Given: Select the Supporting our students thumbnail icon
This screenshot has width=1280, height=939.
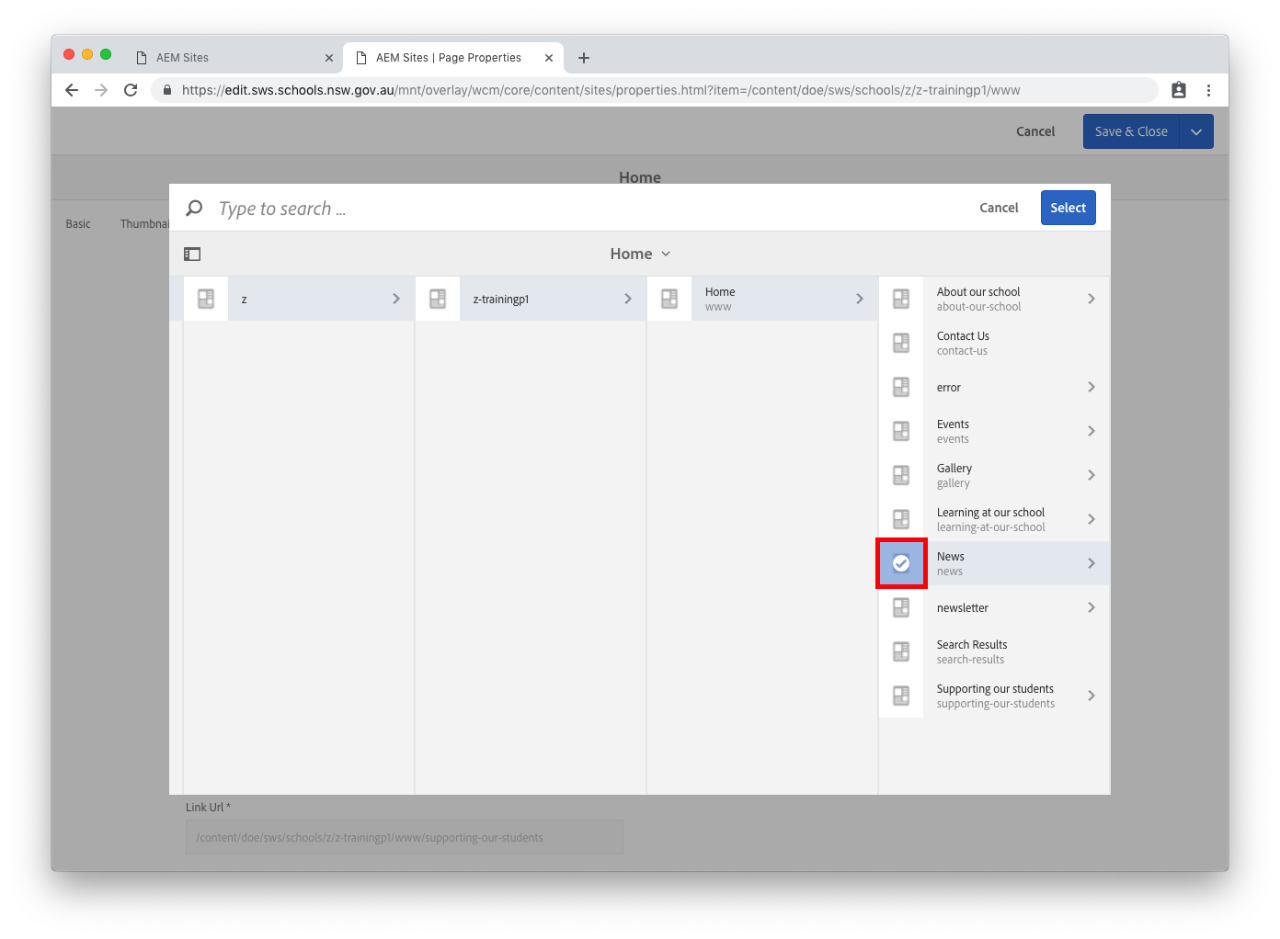Looking at the screenshot, I should 901,695.
